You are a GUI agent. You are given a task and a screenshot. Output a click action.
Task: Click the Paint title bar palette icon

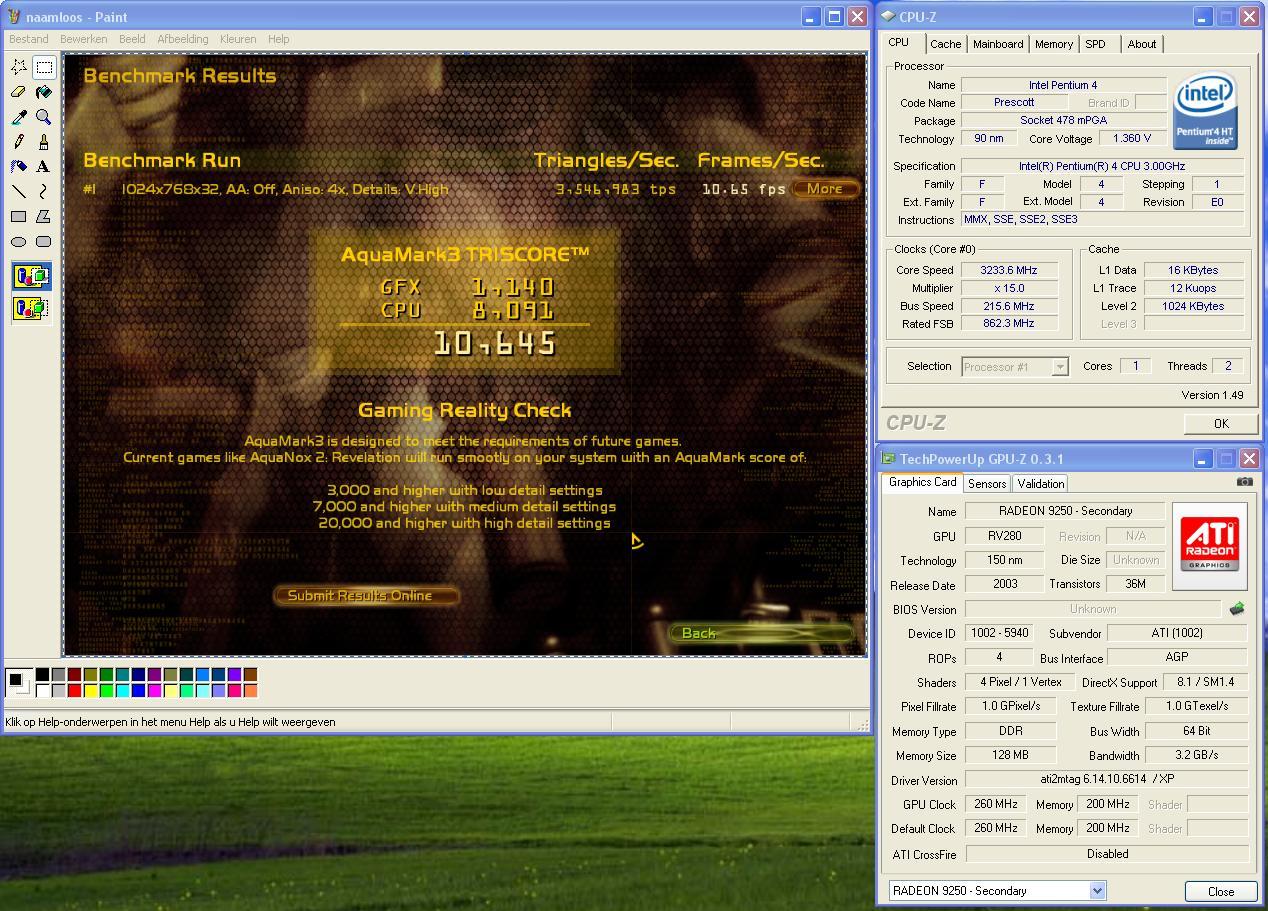(14, 16)
